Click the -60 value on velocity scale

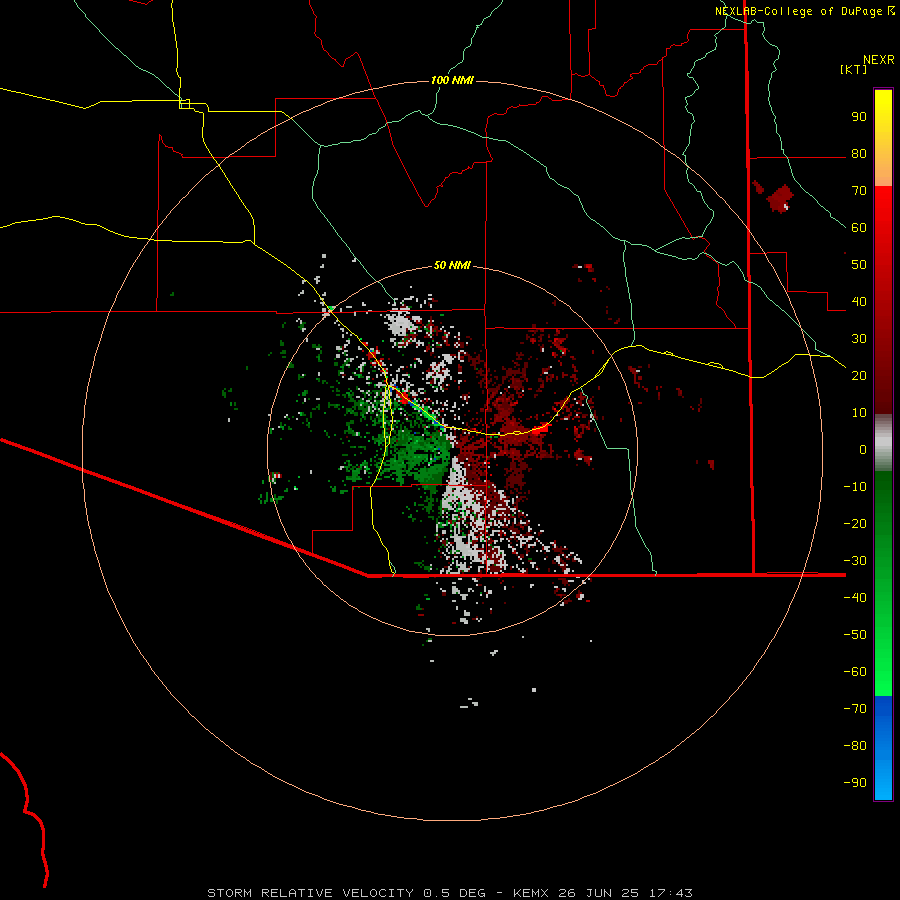tap(855, 672)
